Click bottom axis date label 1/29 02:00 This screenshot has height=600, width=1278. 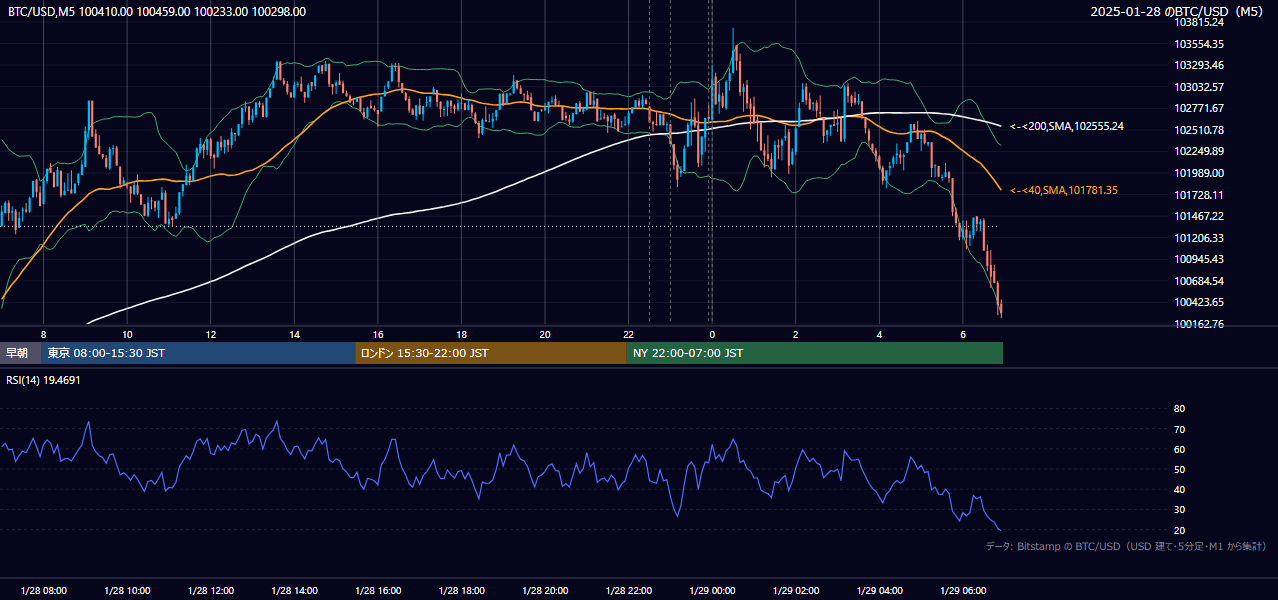click(x=796, y=590)
